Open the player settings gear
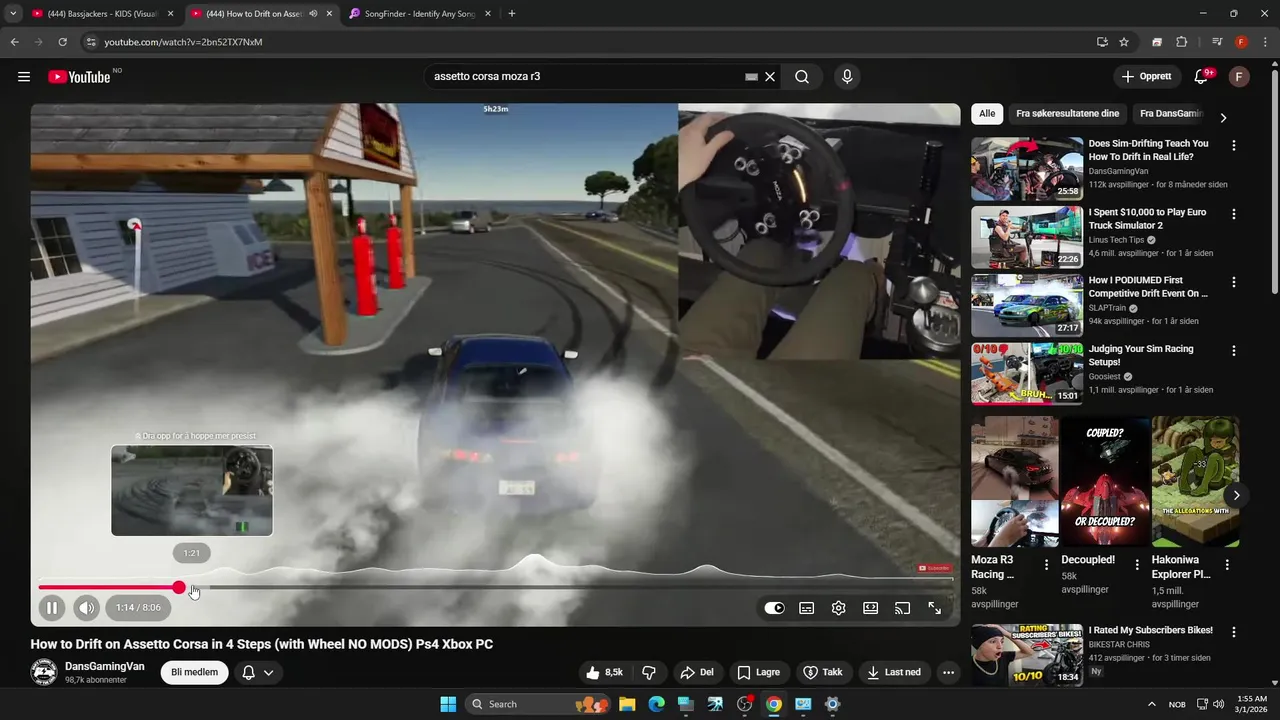The height and width of the screenshot is (720, 1280). (x=838, y=608)
